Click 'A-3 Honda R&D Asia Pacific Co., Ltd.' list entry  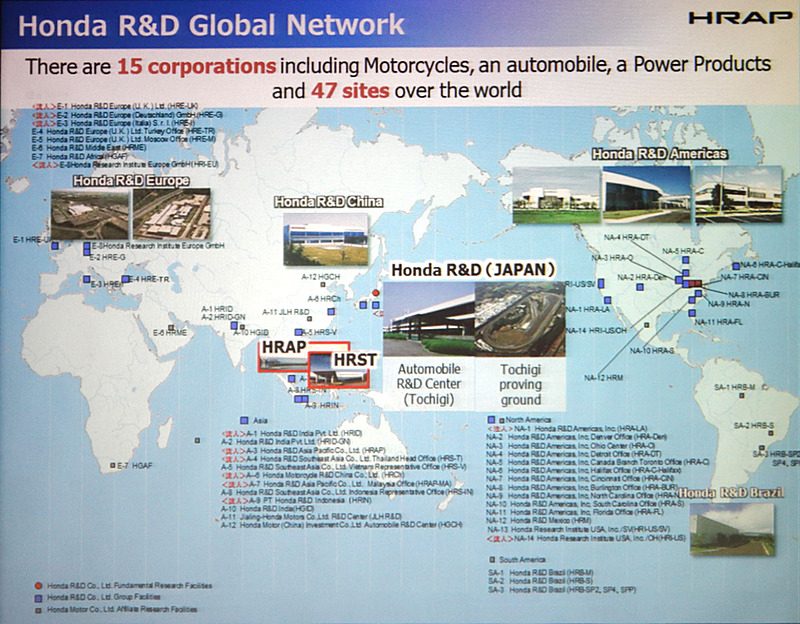pos(304,451)
